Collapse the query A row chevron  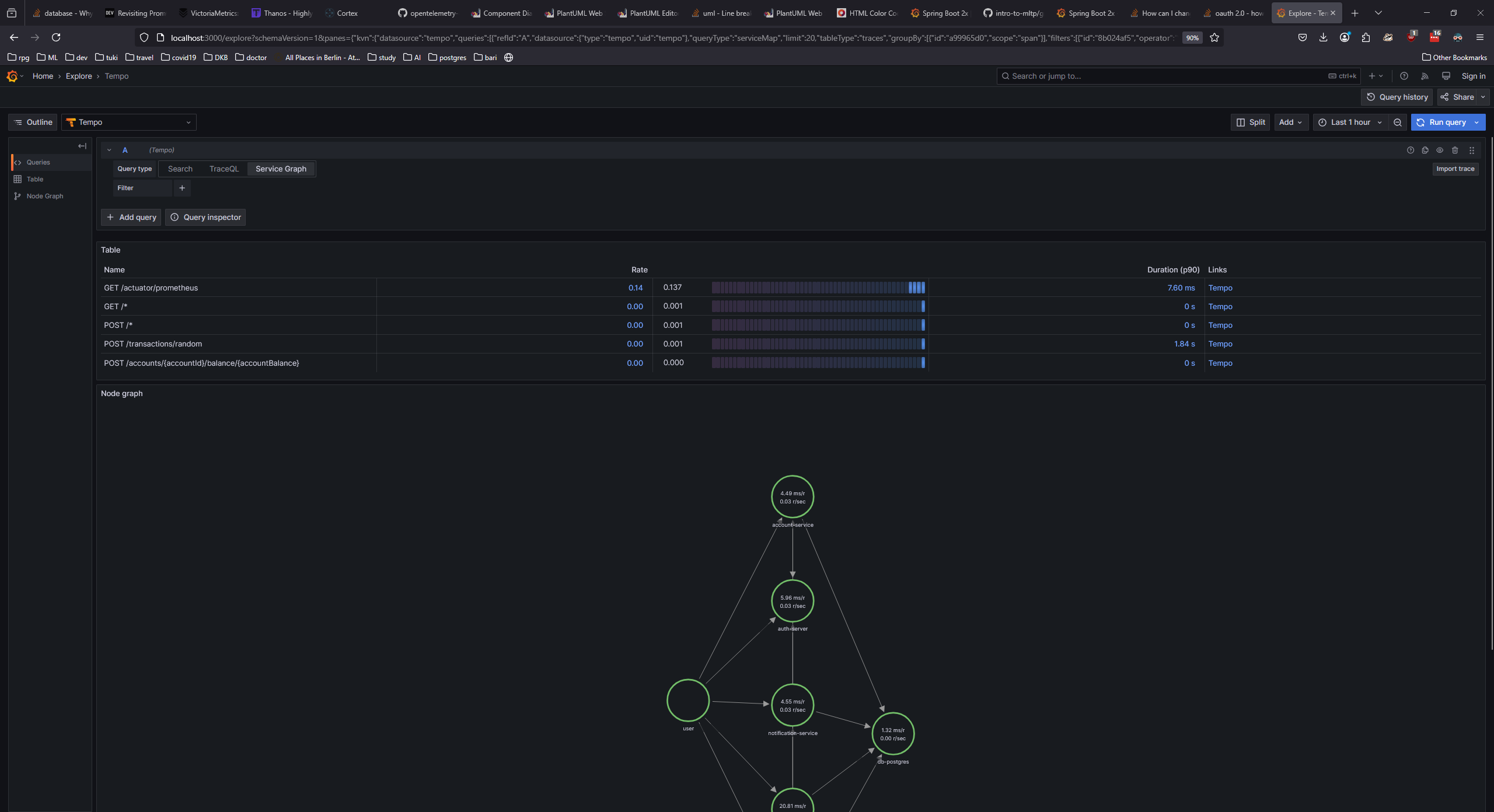click(x=109, y=150)
